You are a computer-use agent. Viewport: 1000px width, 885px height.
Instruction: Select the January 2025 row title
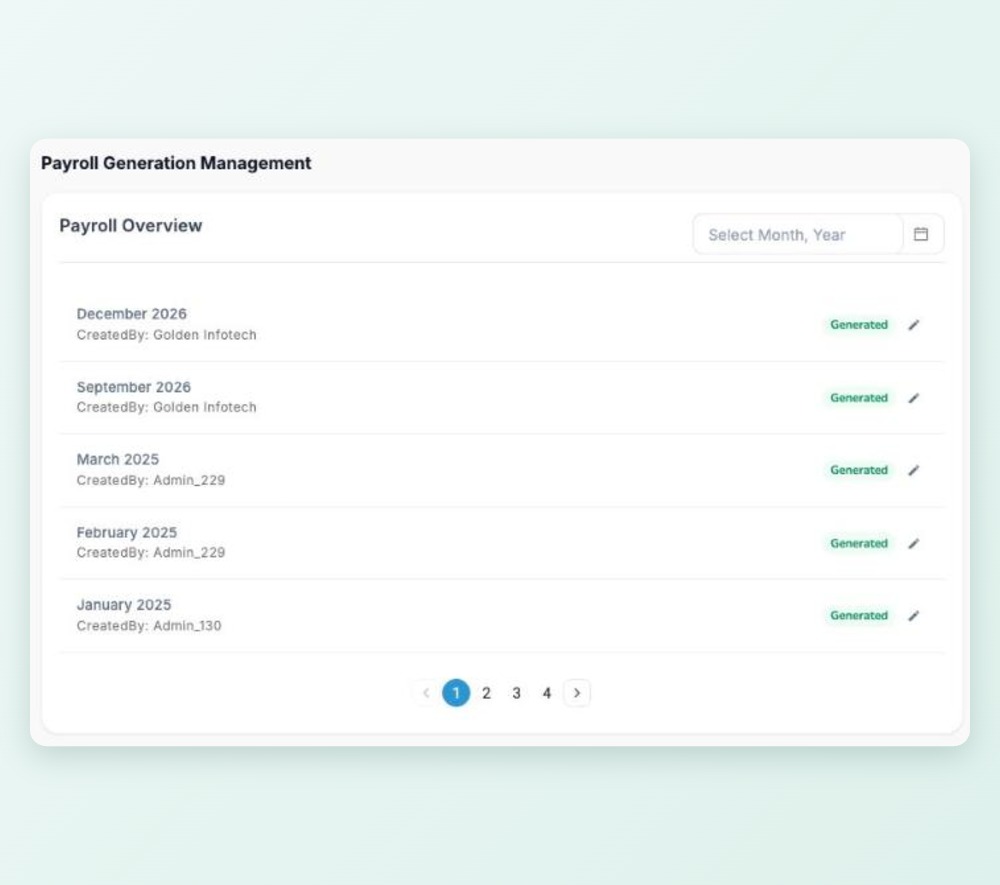pos(124,604)
